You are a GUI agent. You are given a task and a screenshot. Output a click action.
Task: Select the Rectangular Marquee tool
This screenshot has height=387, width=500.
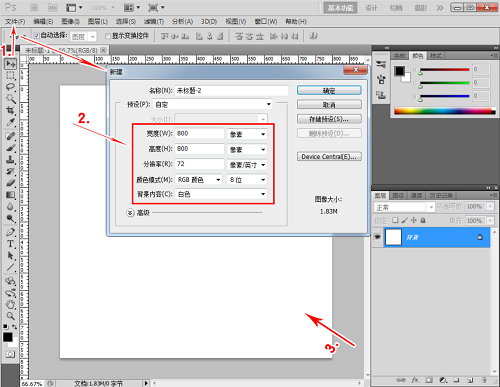point(10,75)
